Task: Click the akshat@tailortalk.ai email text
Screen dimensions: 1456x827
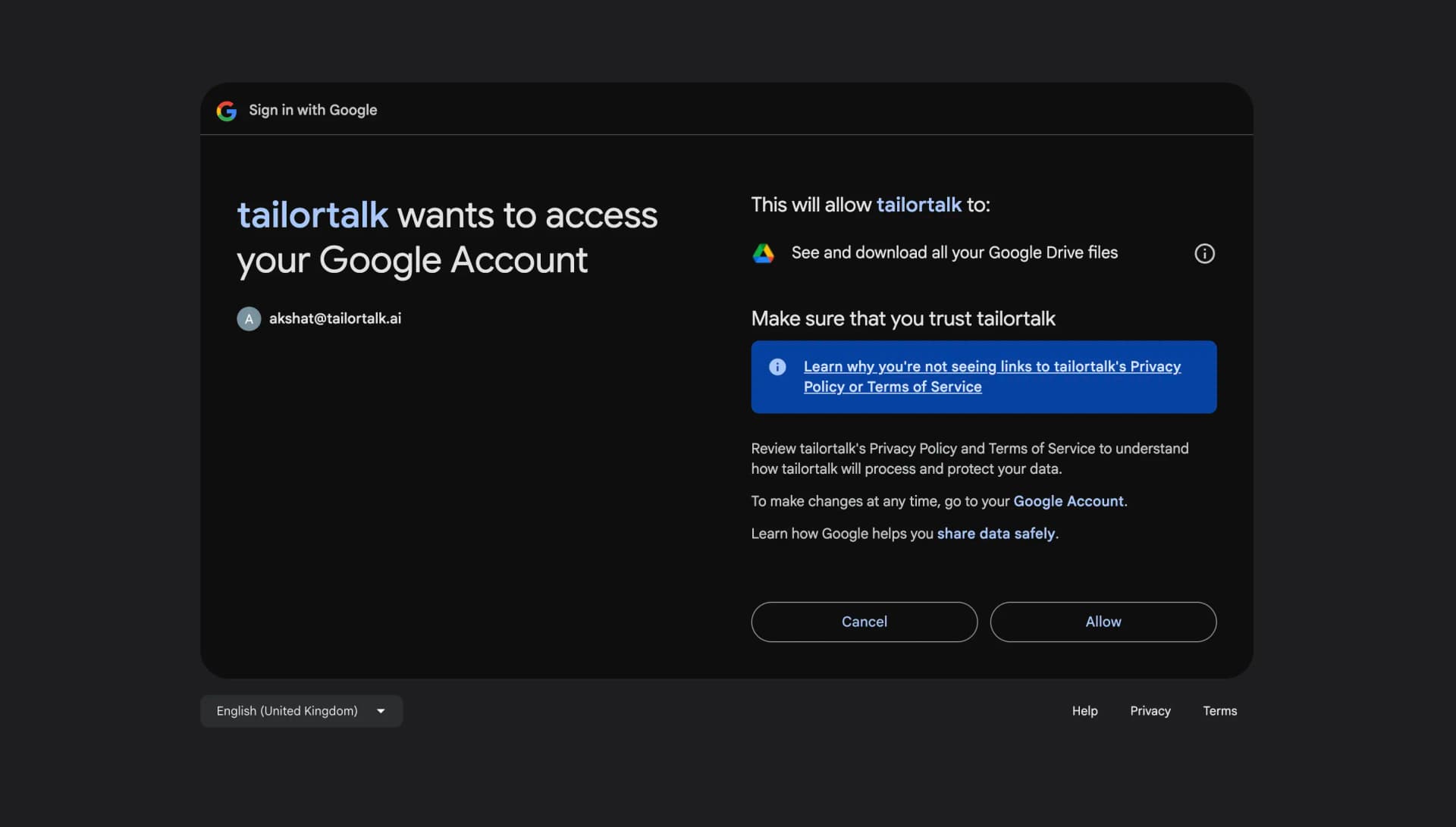Action: pos(335,319)
